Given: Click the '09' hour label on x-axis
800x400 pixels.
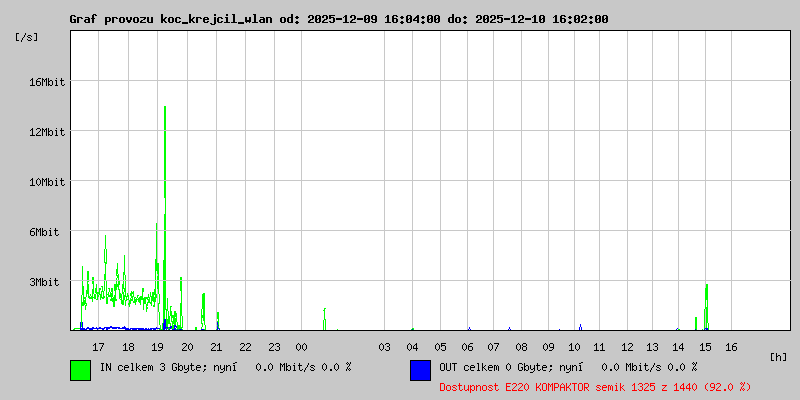Looking at the screenshot, I should 548,347.
